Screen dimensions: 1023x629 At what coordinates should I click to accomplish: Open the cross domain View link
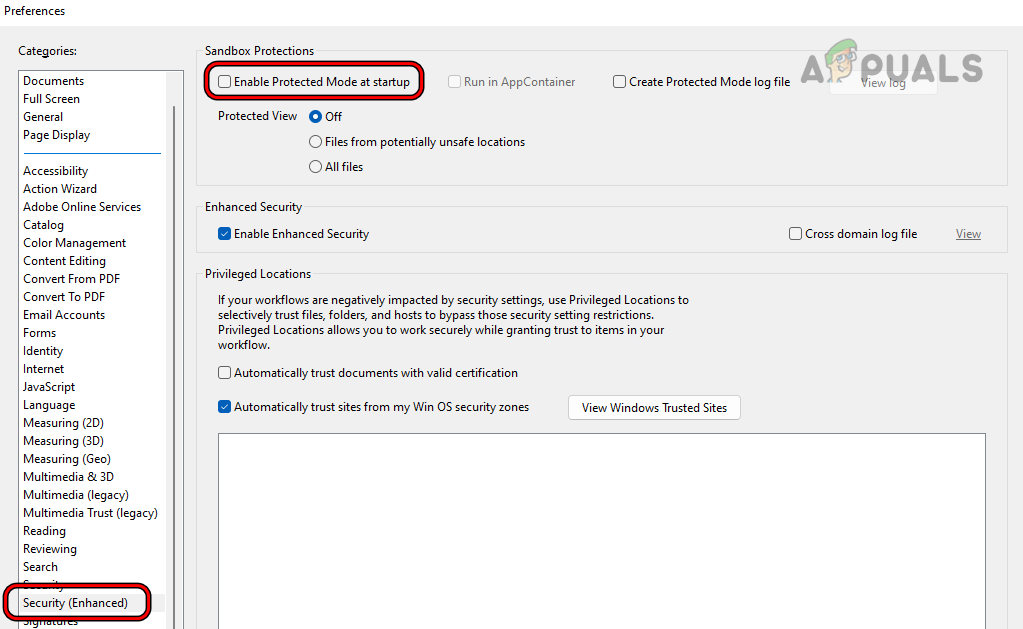(x=967, y=233)
